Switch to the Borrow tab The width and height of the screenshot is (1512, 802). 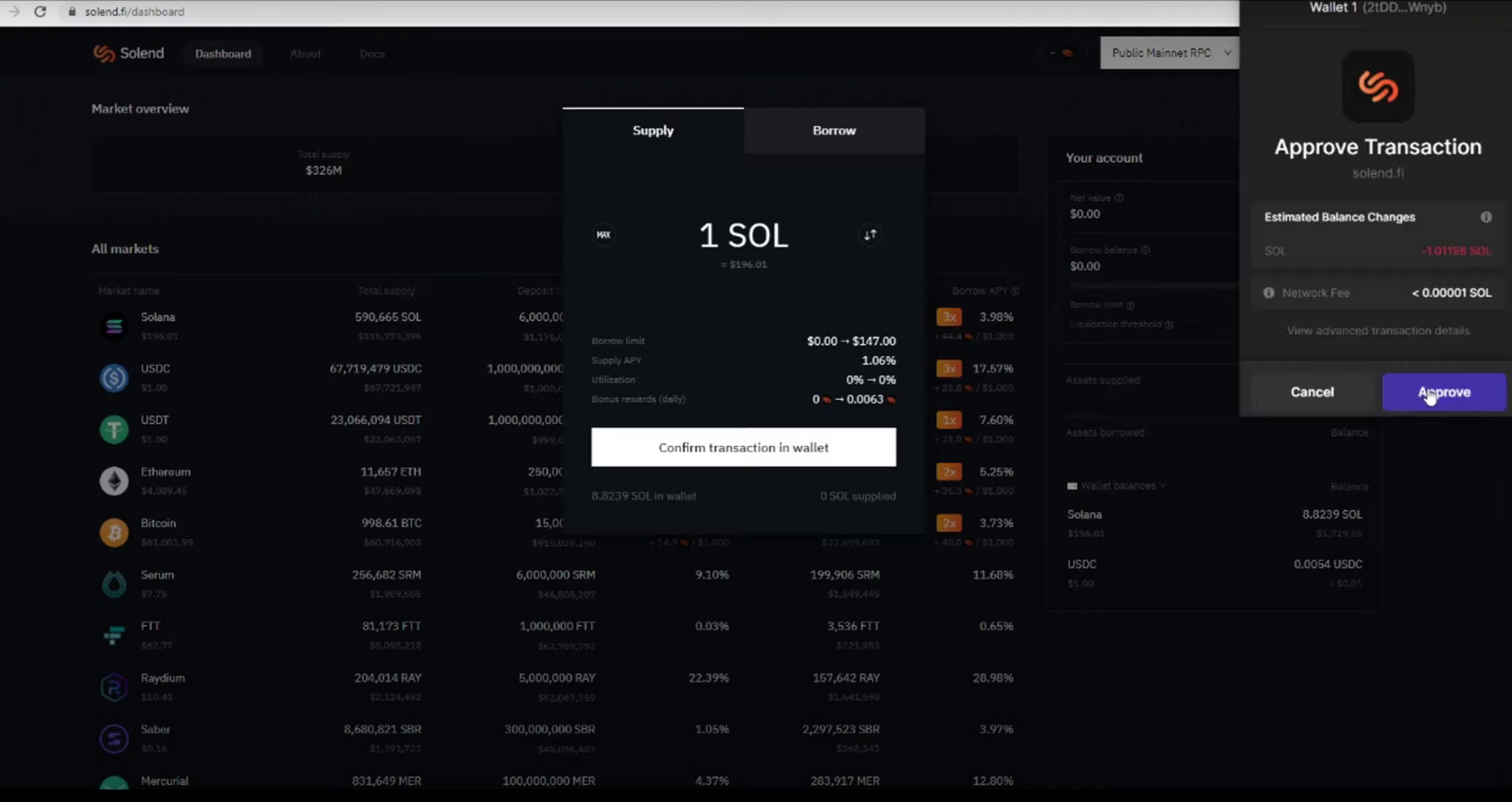pyautogui.click(x=834, y=130)
